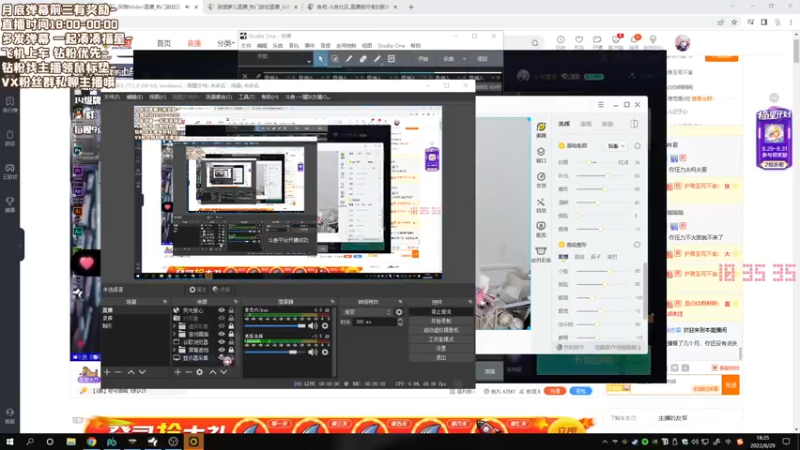Adjust 小脸 slider in beauty app

605,271
